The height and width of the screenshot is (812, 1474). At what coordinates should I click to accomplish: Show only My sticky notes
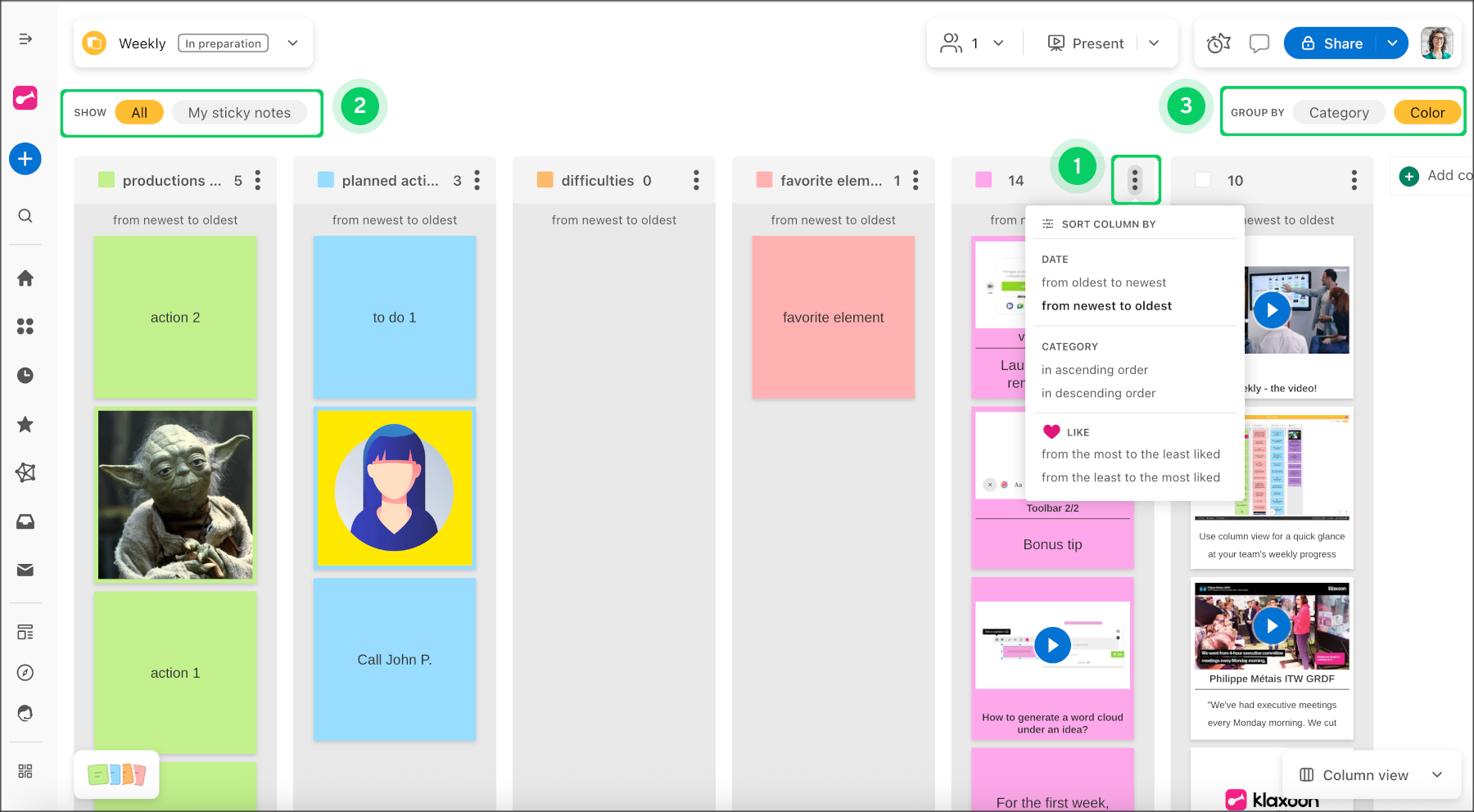pos(239,113)
